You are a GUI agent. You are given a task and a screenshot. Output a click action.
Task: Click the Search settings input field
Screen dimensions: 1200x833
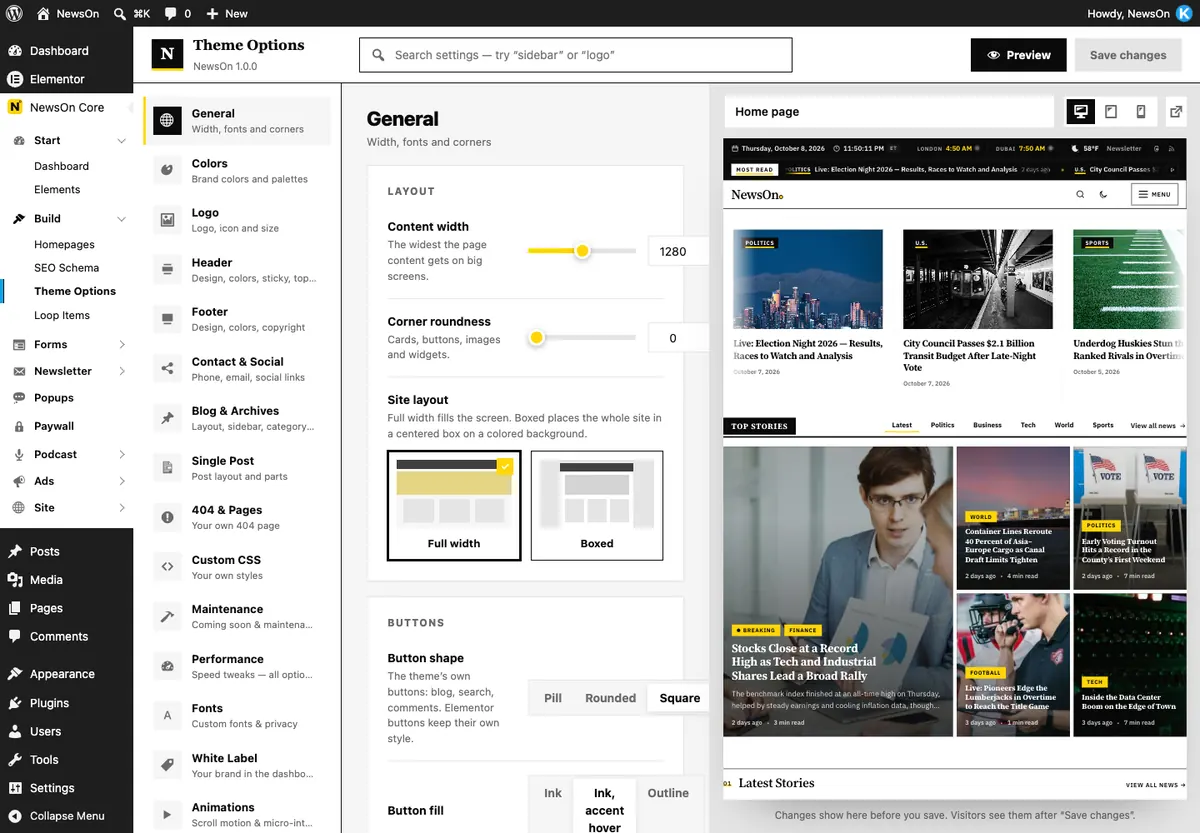pyautogui.click(x=576, y=55)
